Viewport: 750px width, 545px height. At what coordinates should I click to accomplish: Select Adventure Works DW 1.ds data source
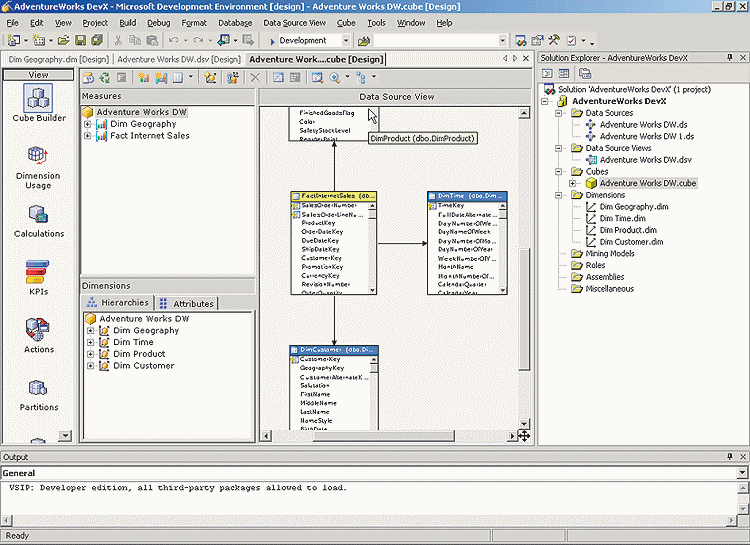(647, 136)
